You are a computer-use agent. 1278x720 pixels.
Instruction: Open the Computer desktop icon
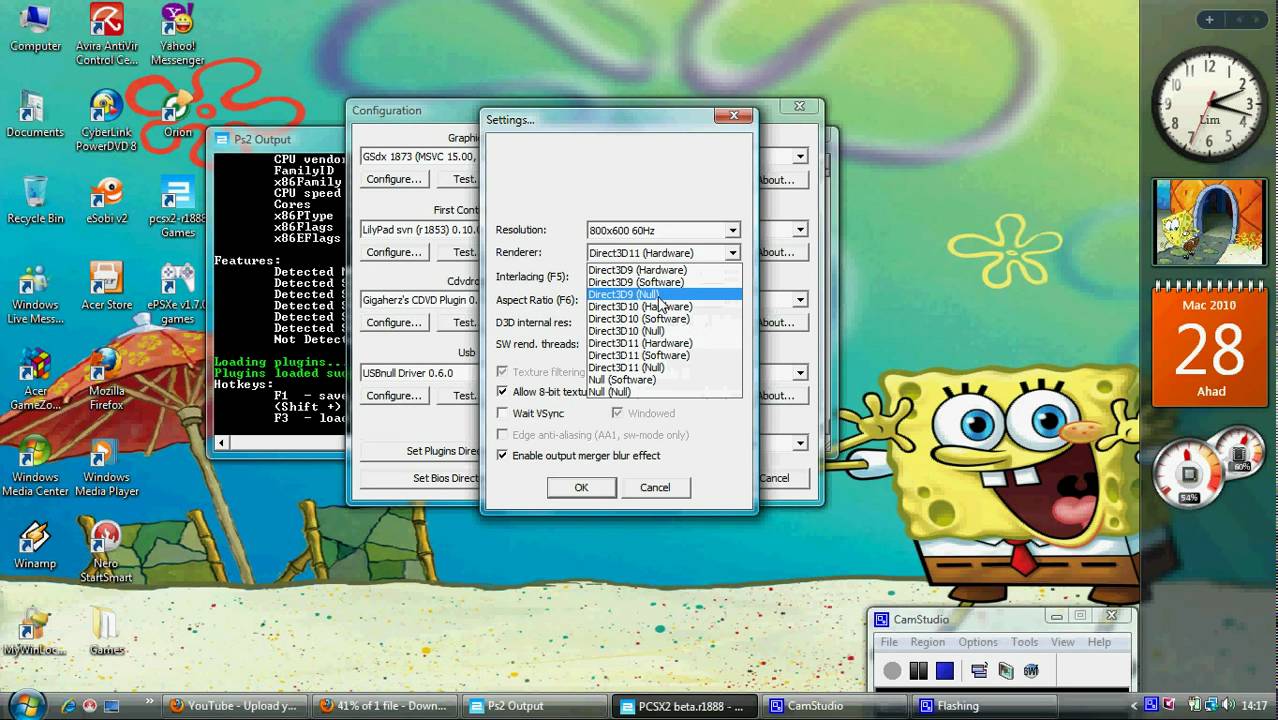pos(35,28)
